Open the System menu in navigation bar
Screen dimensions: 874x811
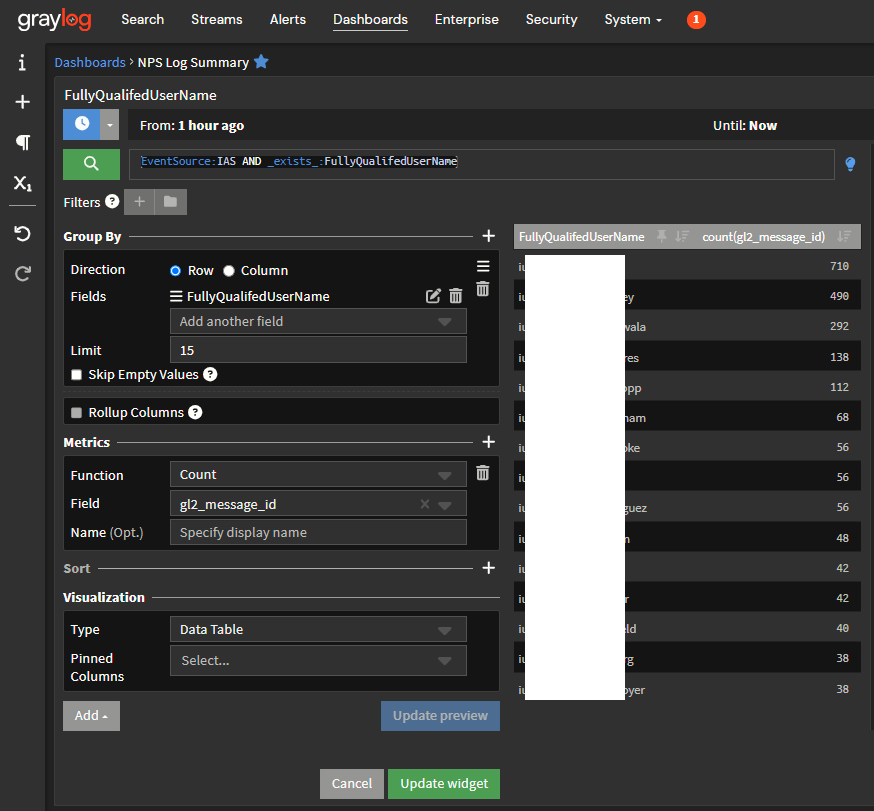coord(632,19)
